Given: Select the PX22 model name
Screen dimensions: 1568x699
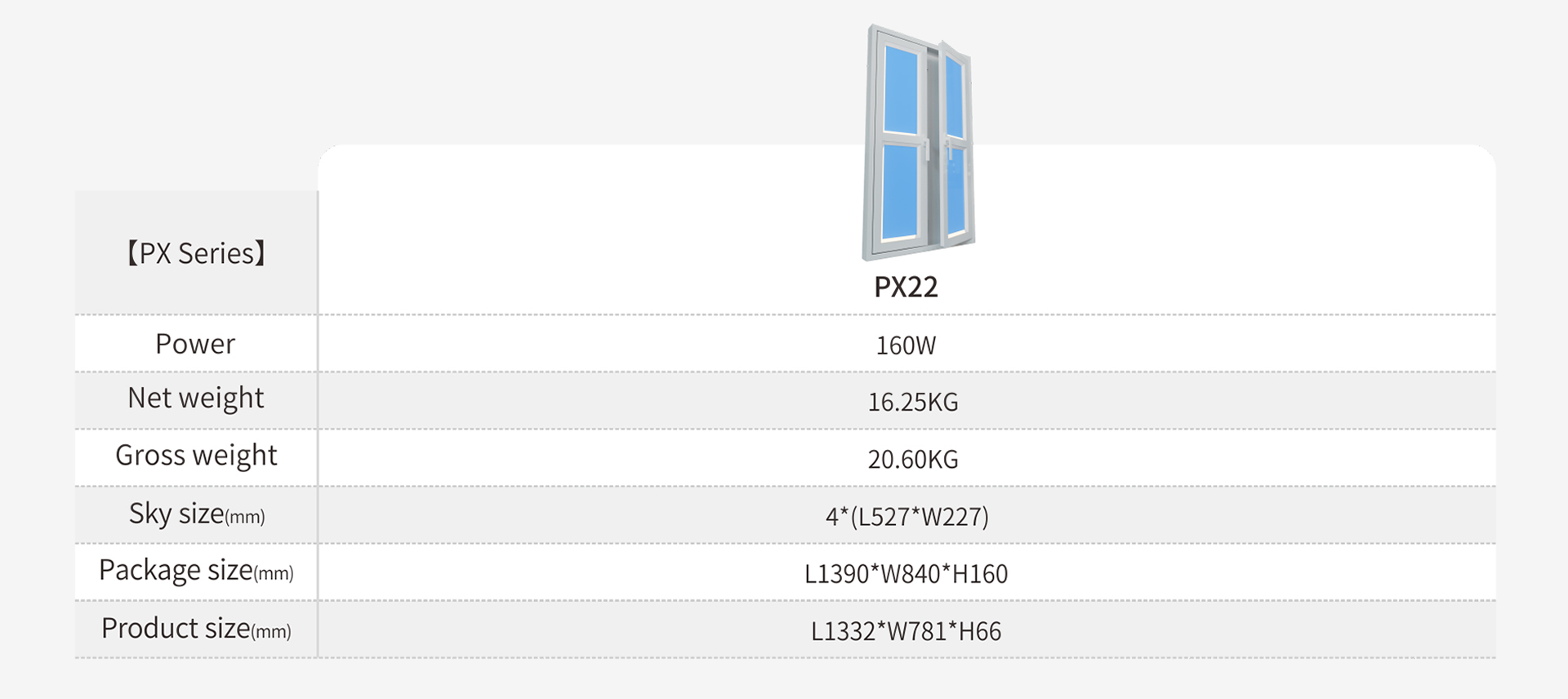Looking at the screenshot, I should click(906, 287).
